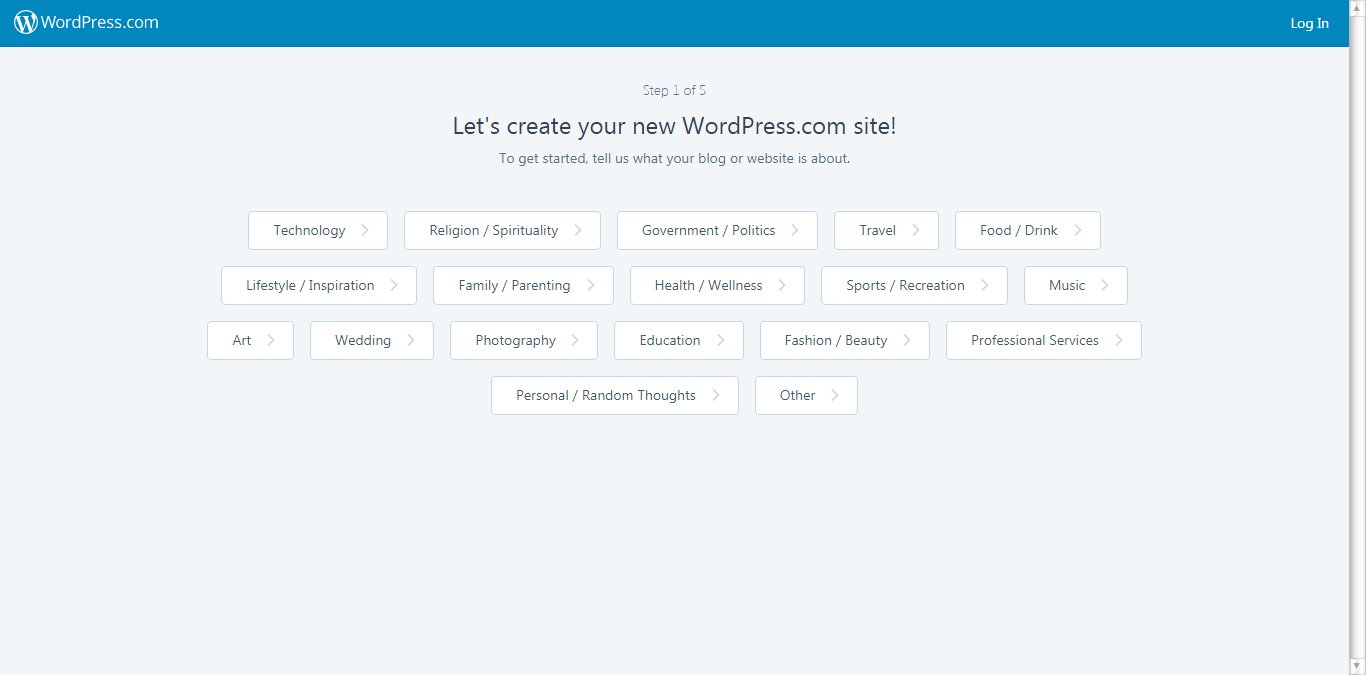This screenshot has height=675, width=1366.
Task: Pick Lifestyle / Inspiration topic
Action: [x=319, y=285]
